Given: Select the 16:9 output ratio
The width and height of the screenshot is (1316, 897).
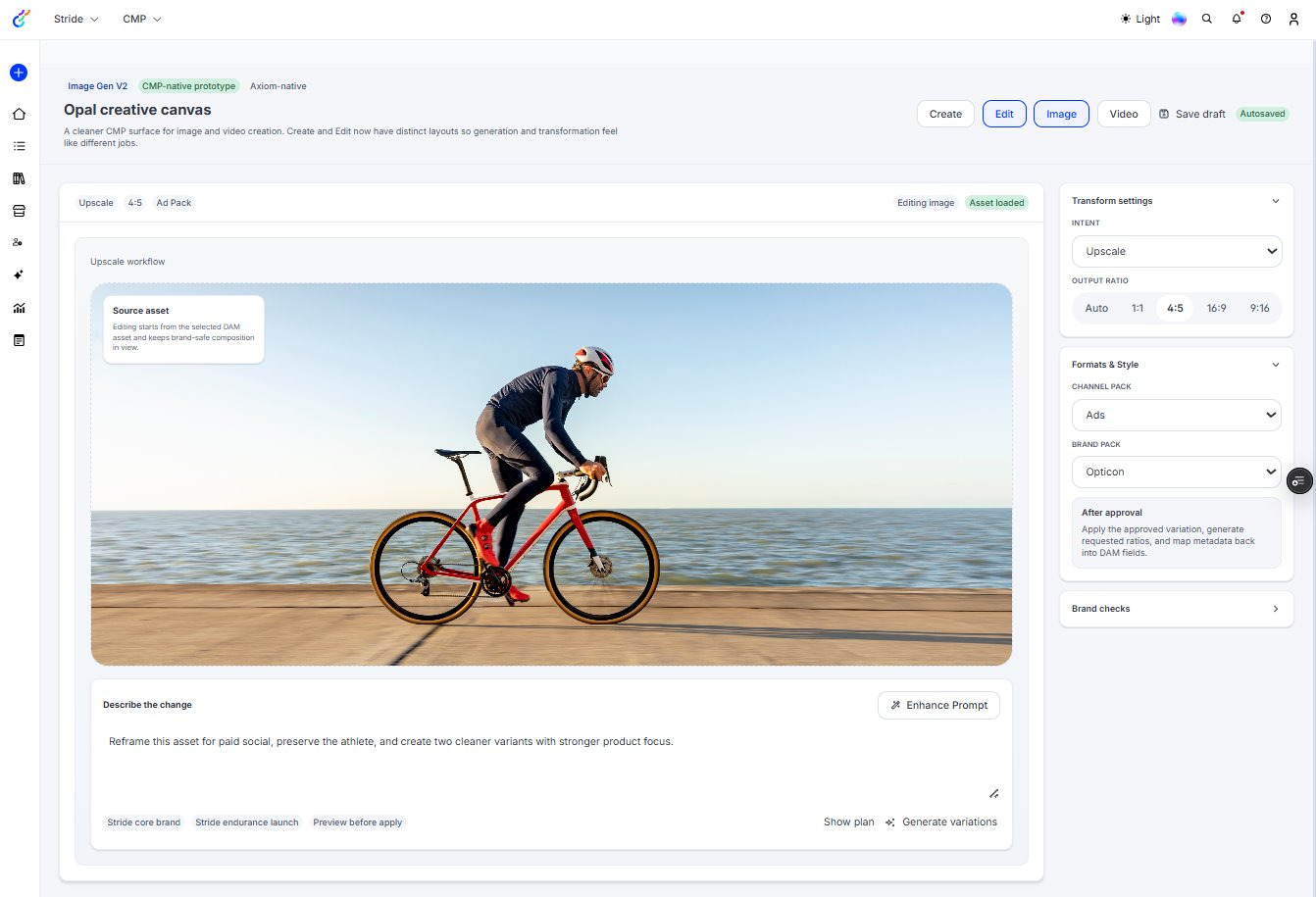Looking at the screenshot, I should pyautogui.click(x=1216, y=308).
